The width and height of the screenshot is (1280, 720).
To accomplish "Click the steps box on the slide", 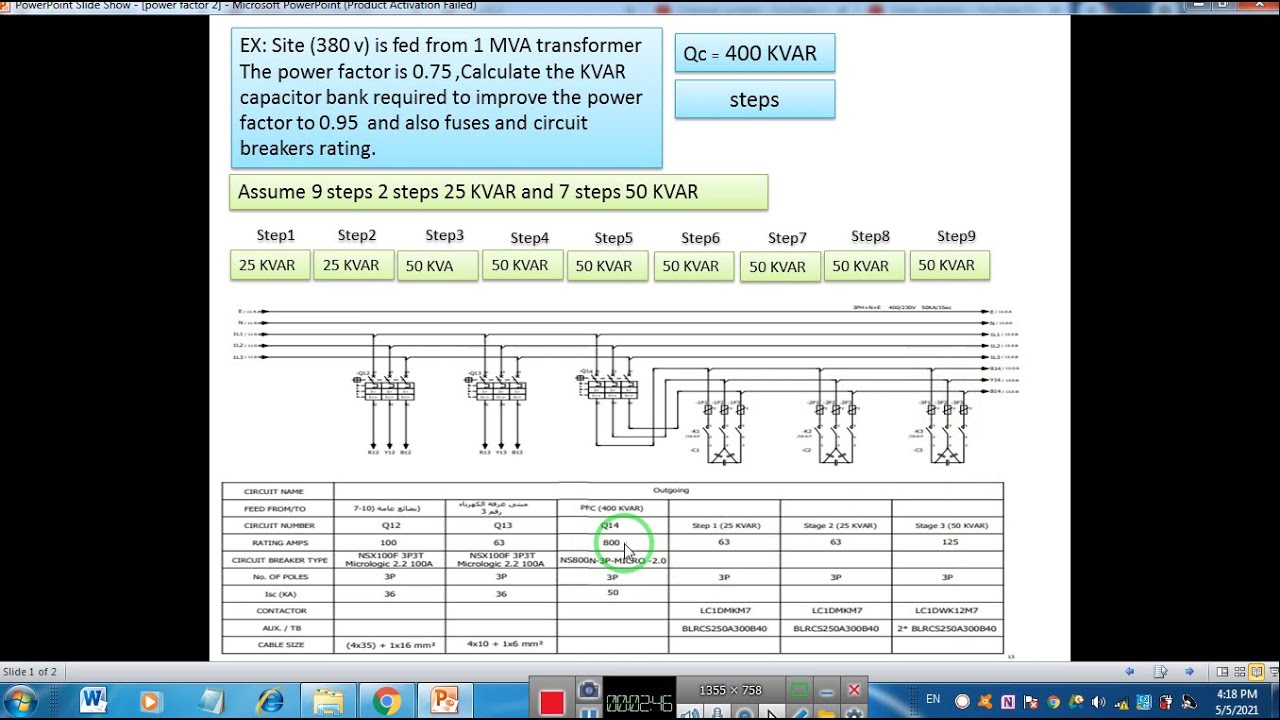I will [x=755, y=100].
